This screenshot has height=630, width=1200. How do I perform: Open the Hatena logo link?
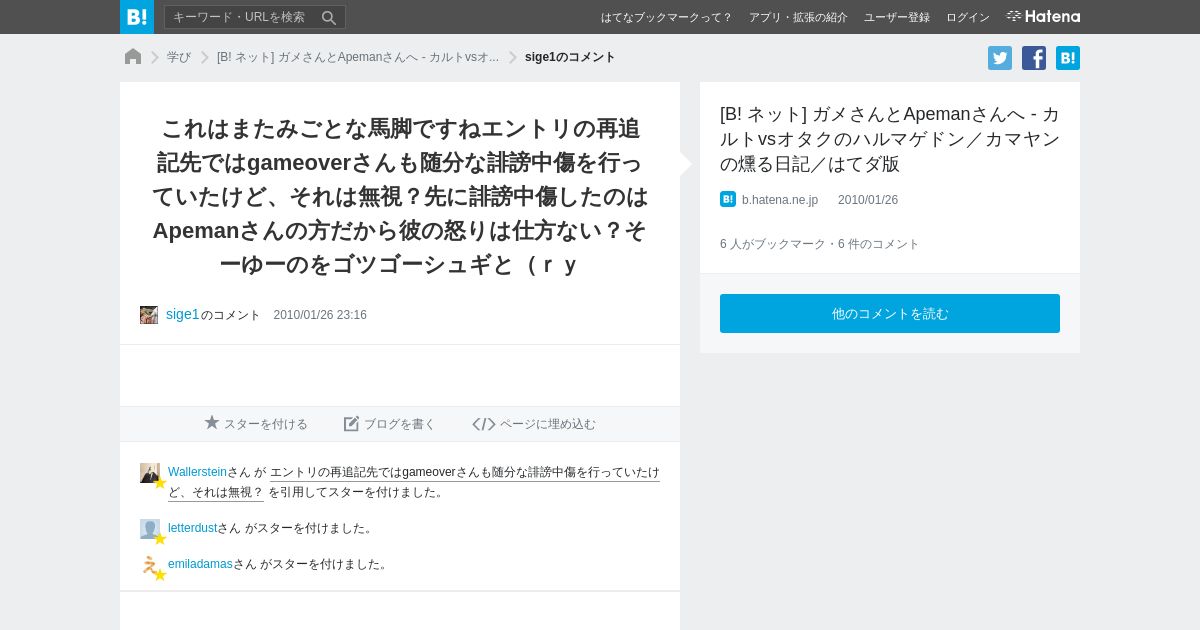click(x=1043, y=17)
